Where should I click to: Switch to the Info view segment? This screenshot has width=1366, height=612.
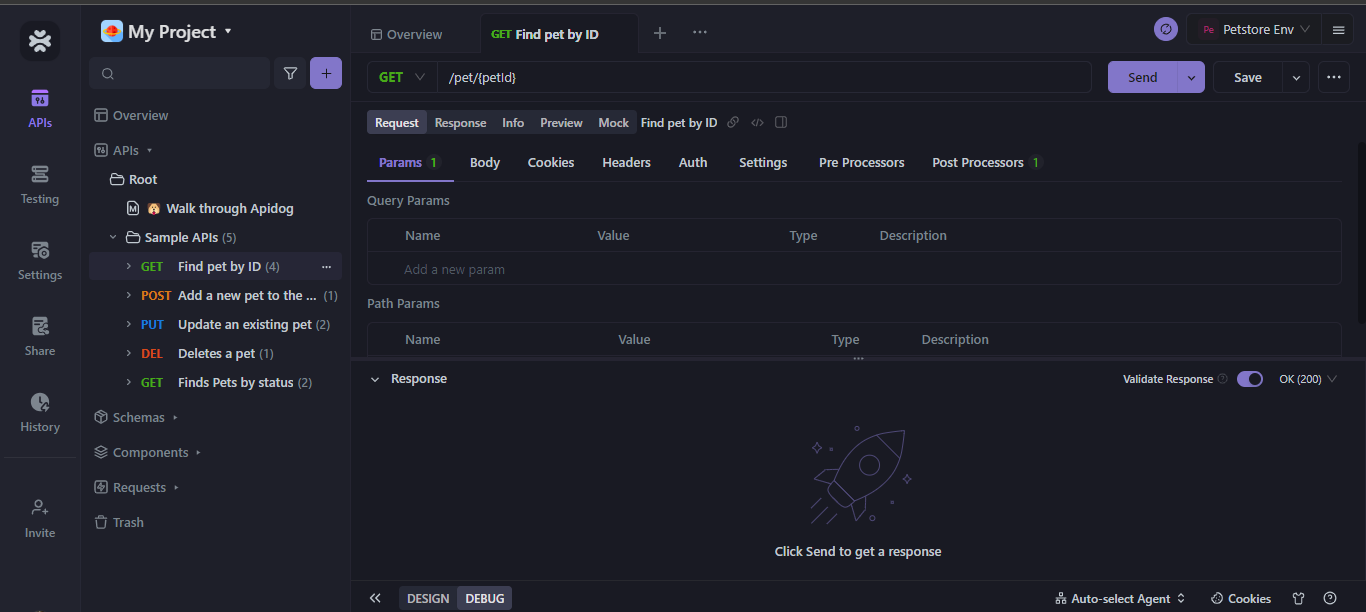point(513,123)
